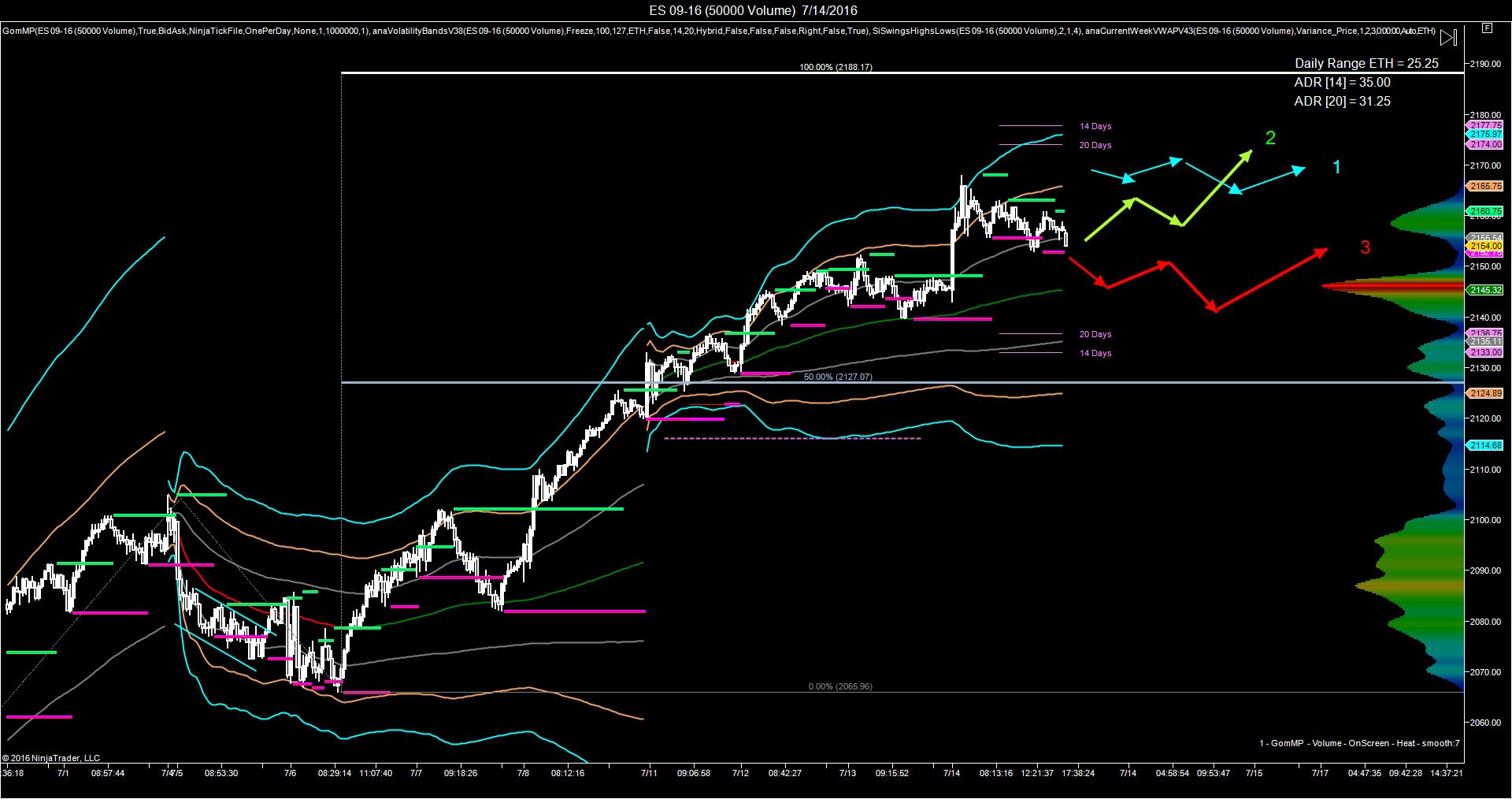The height and width of the screenshot is (799, 1512).
Task: Click the 08:13:16 time axis label
Action: tap(997, 773)
